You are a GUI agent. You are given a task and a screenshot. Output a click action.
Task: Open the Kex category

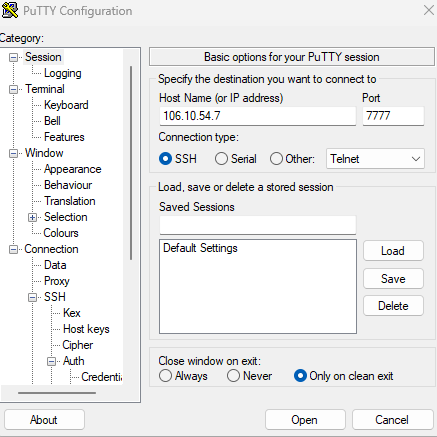pyautogui.click(x=72, y=313)
